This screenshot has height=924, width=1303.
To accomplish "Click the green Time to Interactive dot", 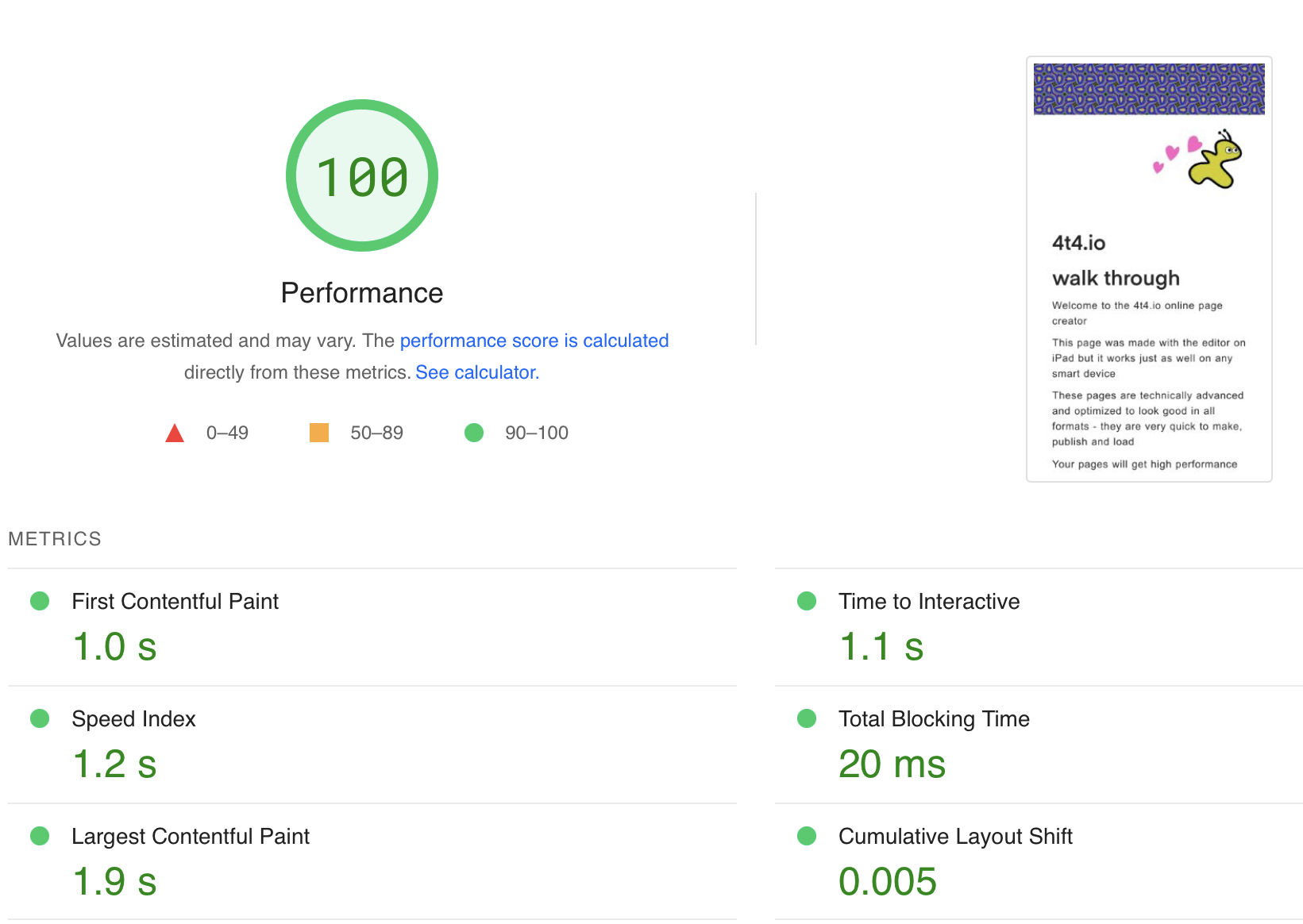I will (x=807, y=601).
